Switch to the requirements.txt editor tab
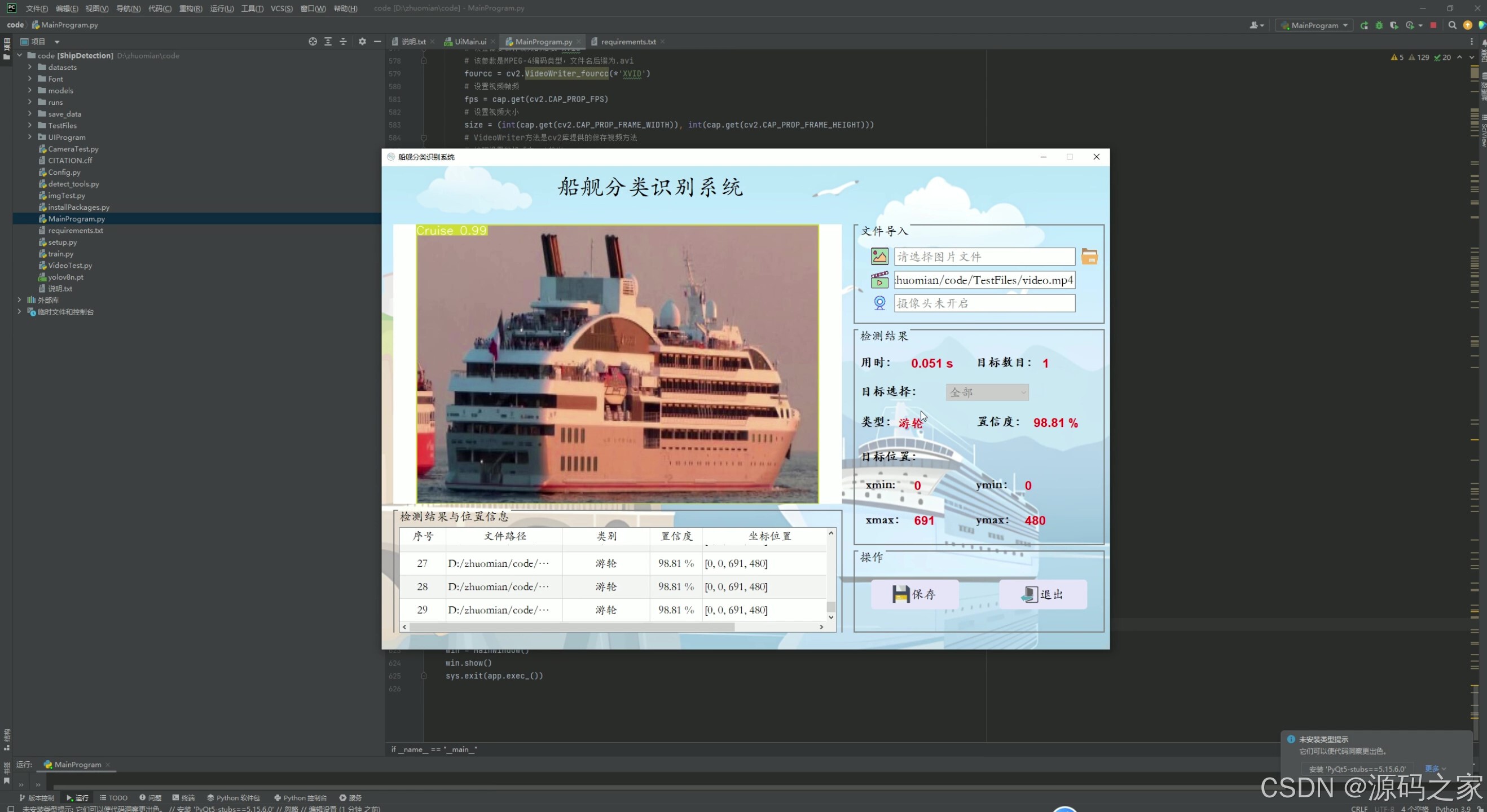Image resolution: width=1487 pixels, height=812 pixels. [x=627, y=42]
